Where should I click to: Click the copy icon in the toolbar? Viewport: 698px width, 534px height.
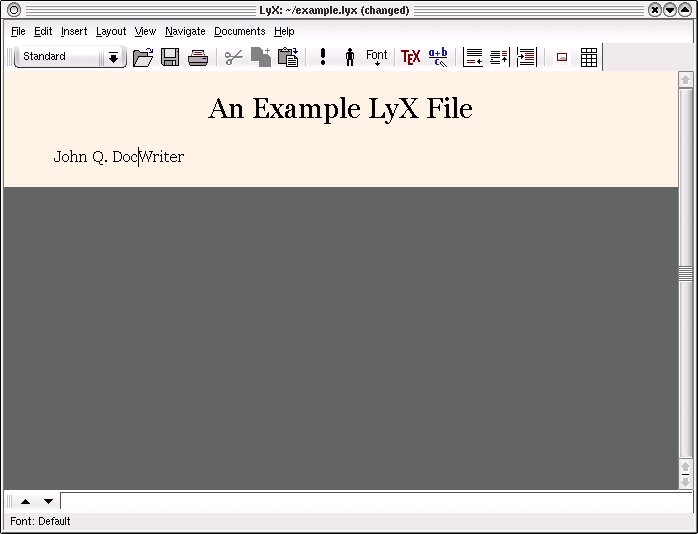pyautogui.click(x=261, y=57)
